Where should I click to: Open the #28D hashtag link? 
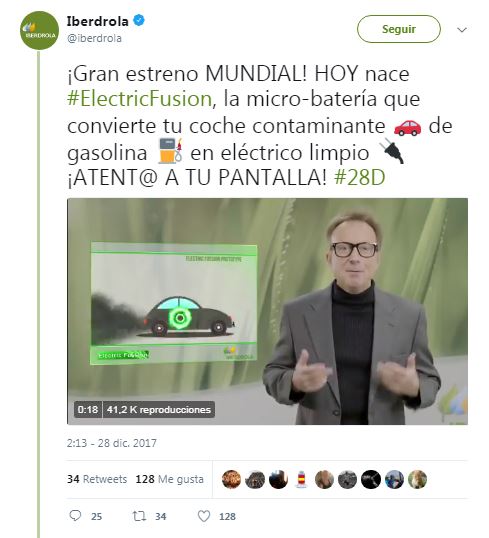359,178
